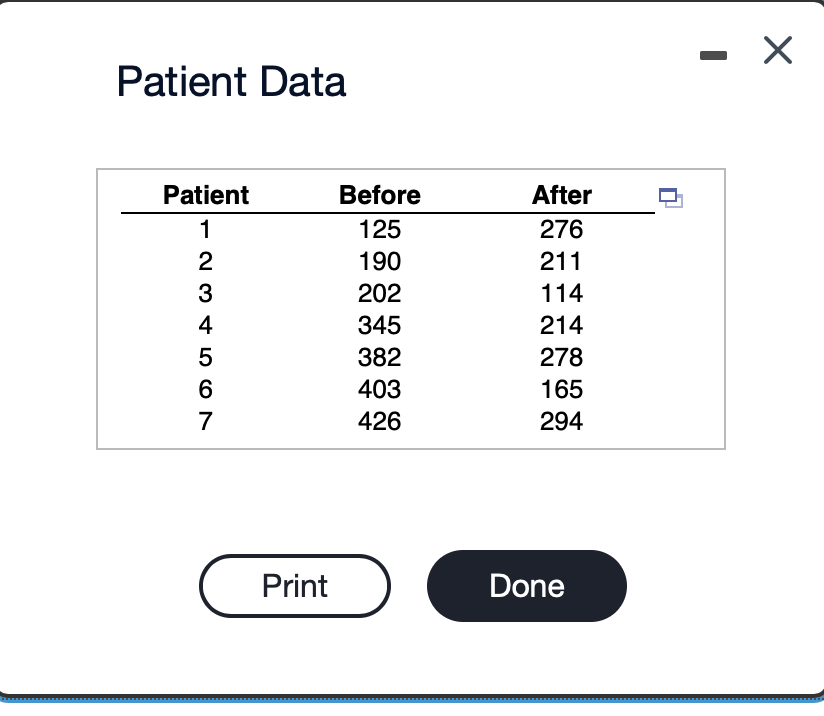Select patient 1's Before value 125
Screen dimensions: 824x716
381,229
